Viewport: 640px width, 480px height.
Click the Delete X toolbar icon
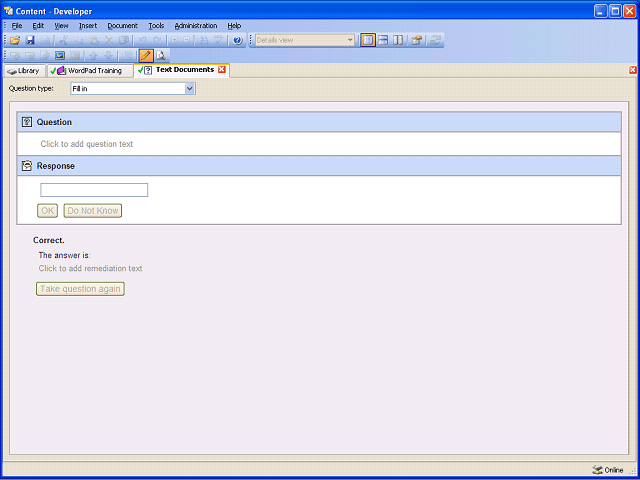coord(109,40)
